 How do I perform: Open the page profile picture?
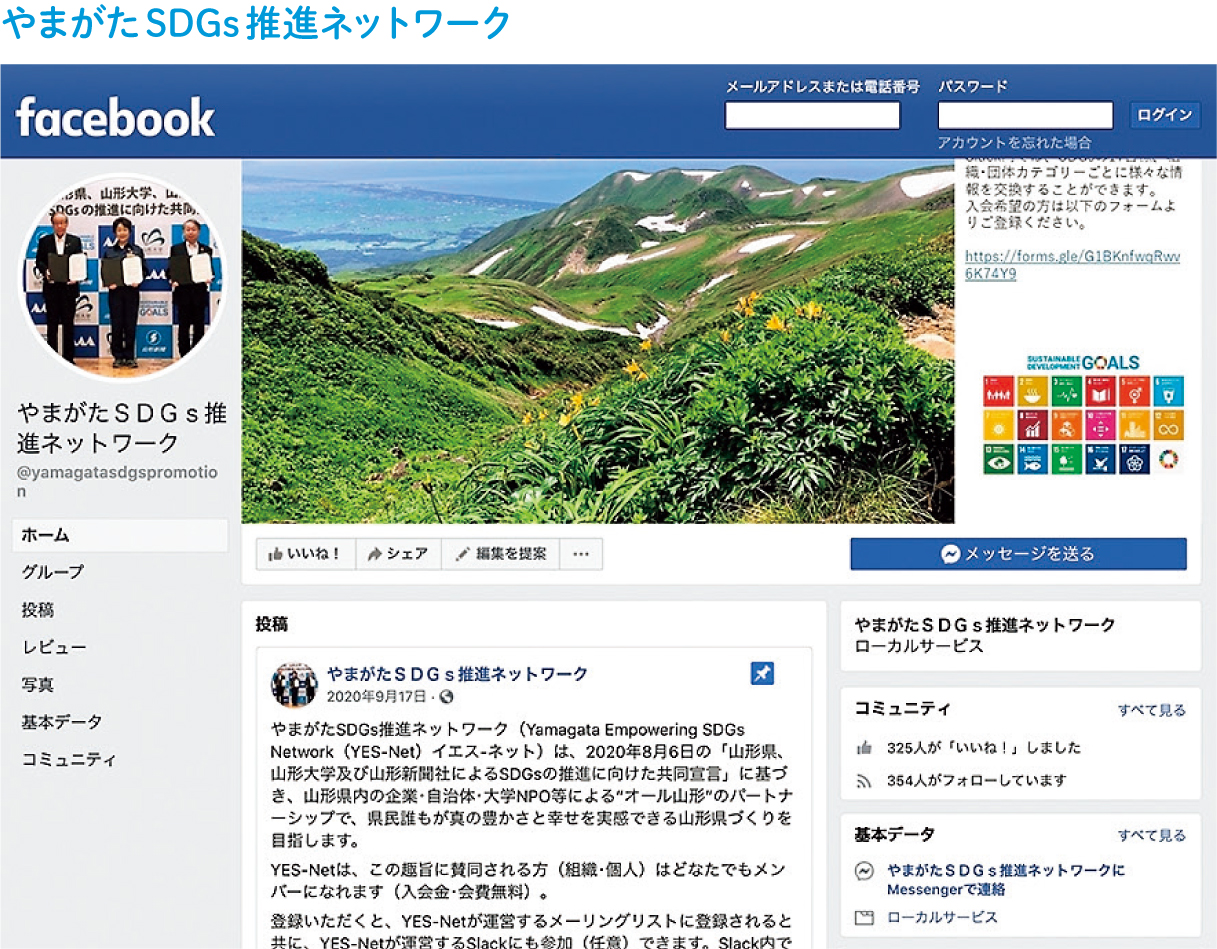122,278
